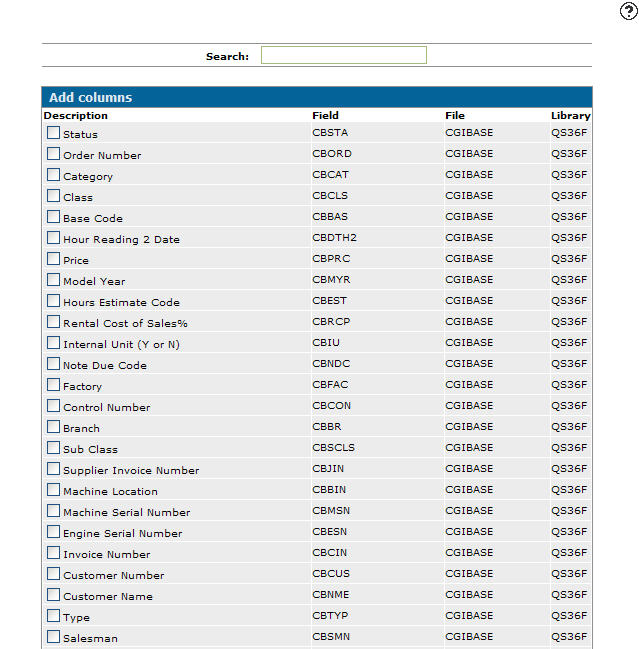Check the Status column checkbox
This screenshot has height=649, width=639.
pos(53,132)
